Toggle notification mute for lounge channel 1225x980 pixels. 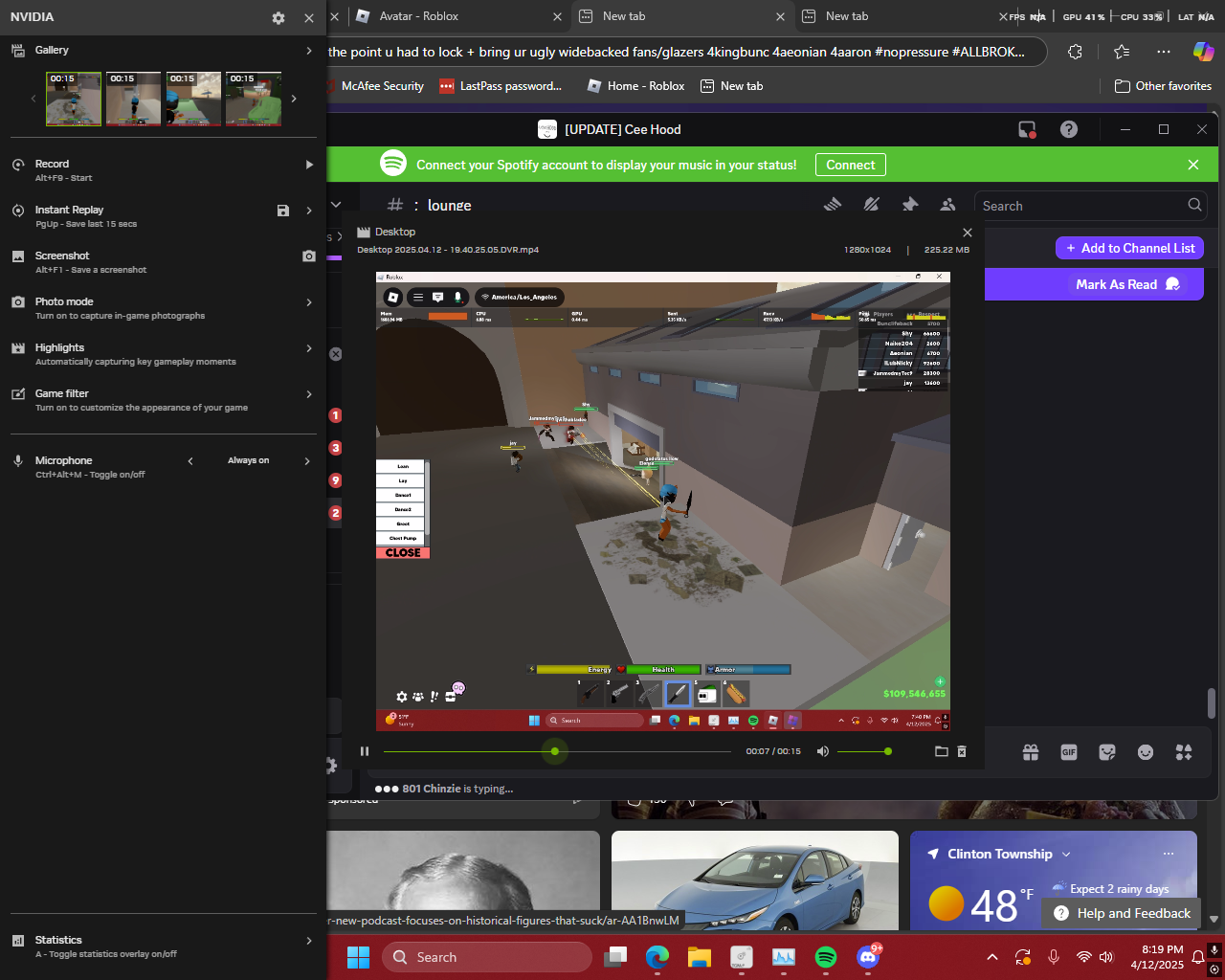pyautogui.click(x=871, y=204)
